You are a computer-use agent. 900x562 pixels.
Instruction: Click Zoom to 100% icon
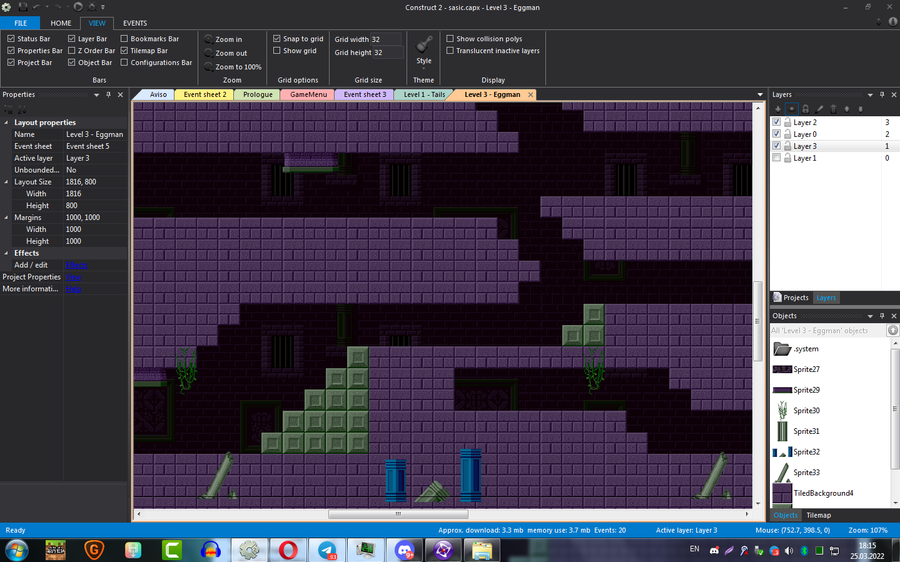coord(210,67)
